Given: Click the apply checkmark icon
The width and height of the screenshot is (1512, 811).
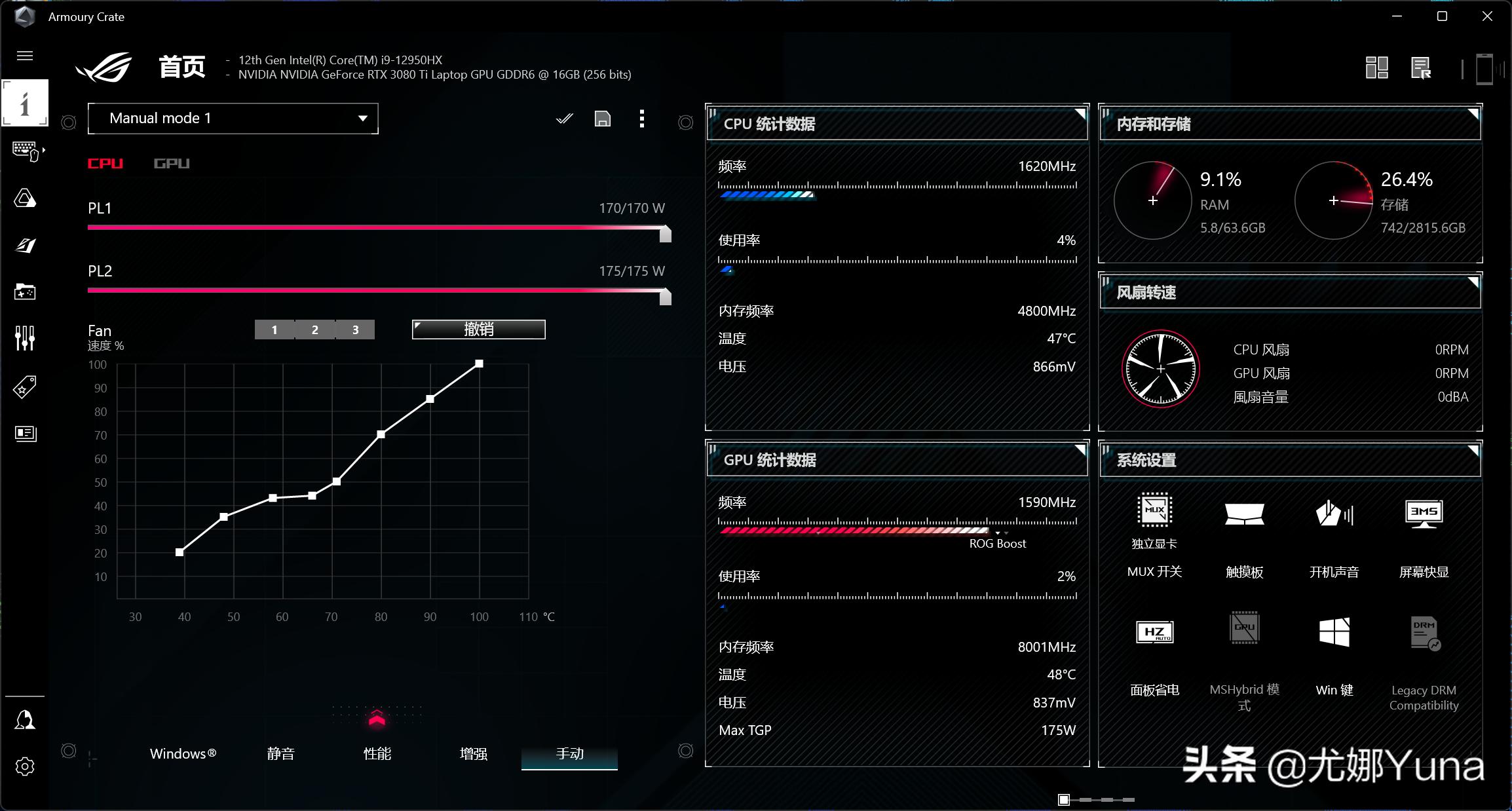Looking at the screenshot, I should pyautogui.click(x=564, y=119).
